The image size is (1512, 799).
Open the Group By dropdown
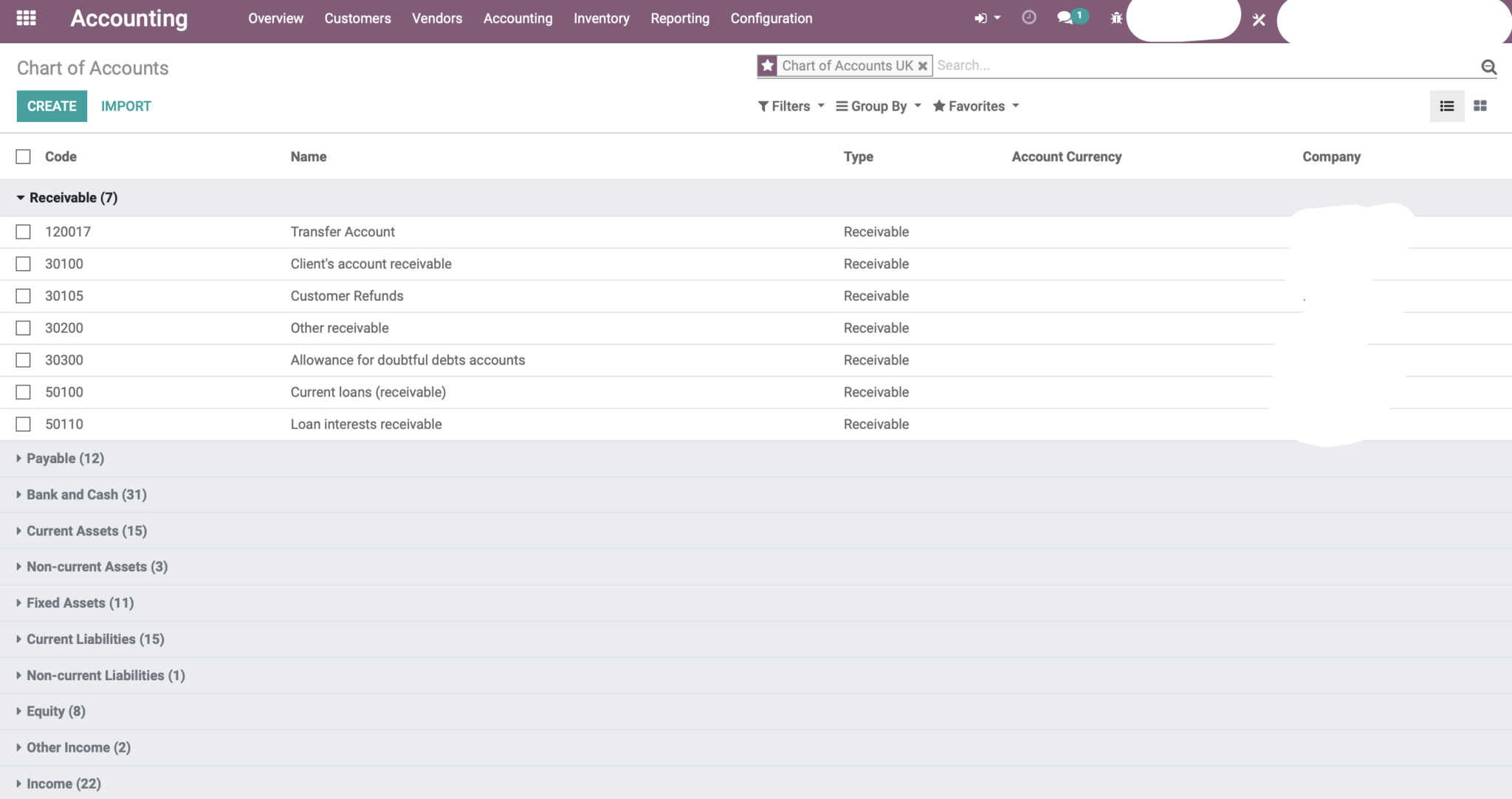(x=878, y=106)
